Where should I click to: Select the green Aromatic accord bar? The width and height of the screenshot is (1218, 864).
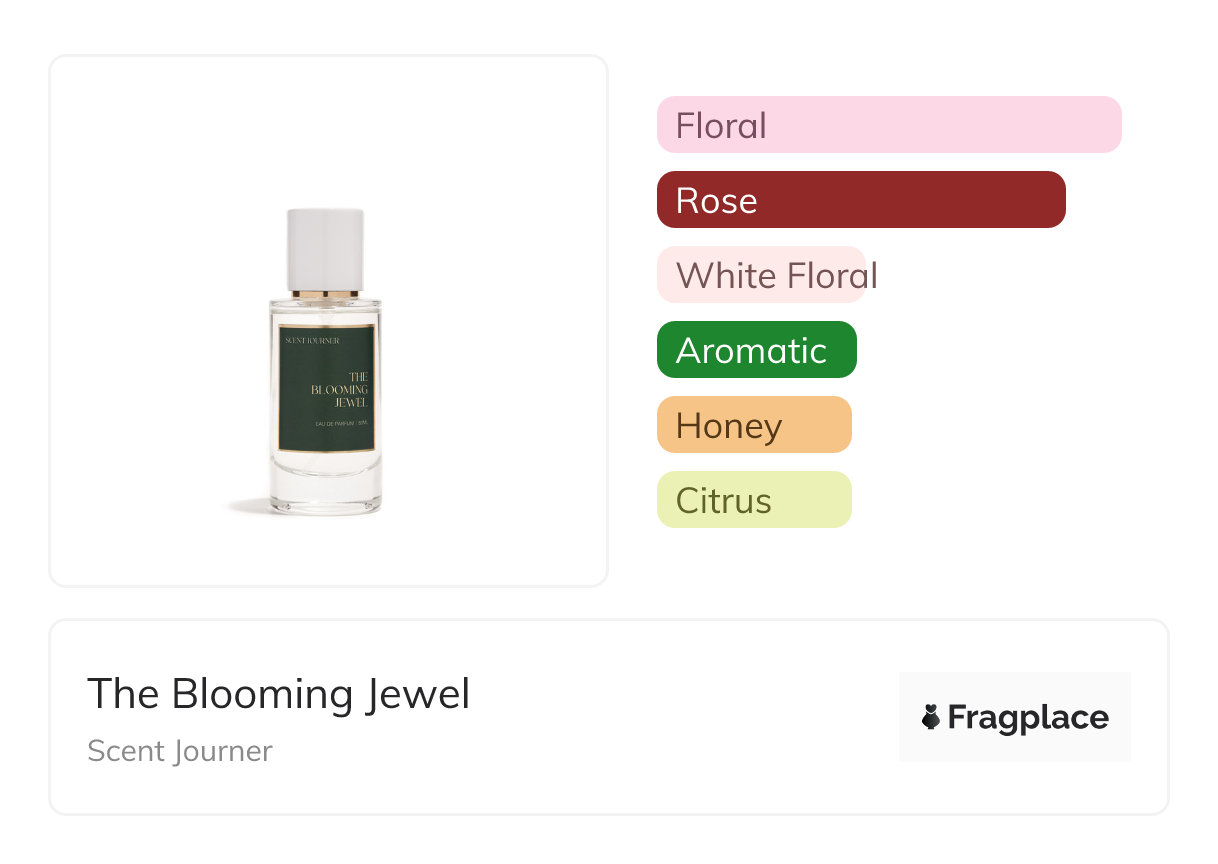click(x=756, y=350)
